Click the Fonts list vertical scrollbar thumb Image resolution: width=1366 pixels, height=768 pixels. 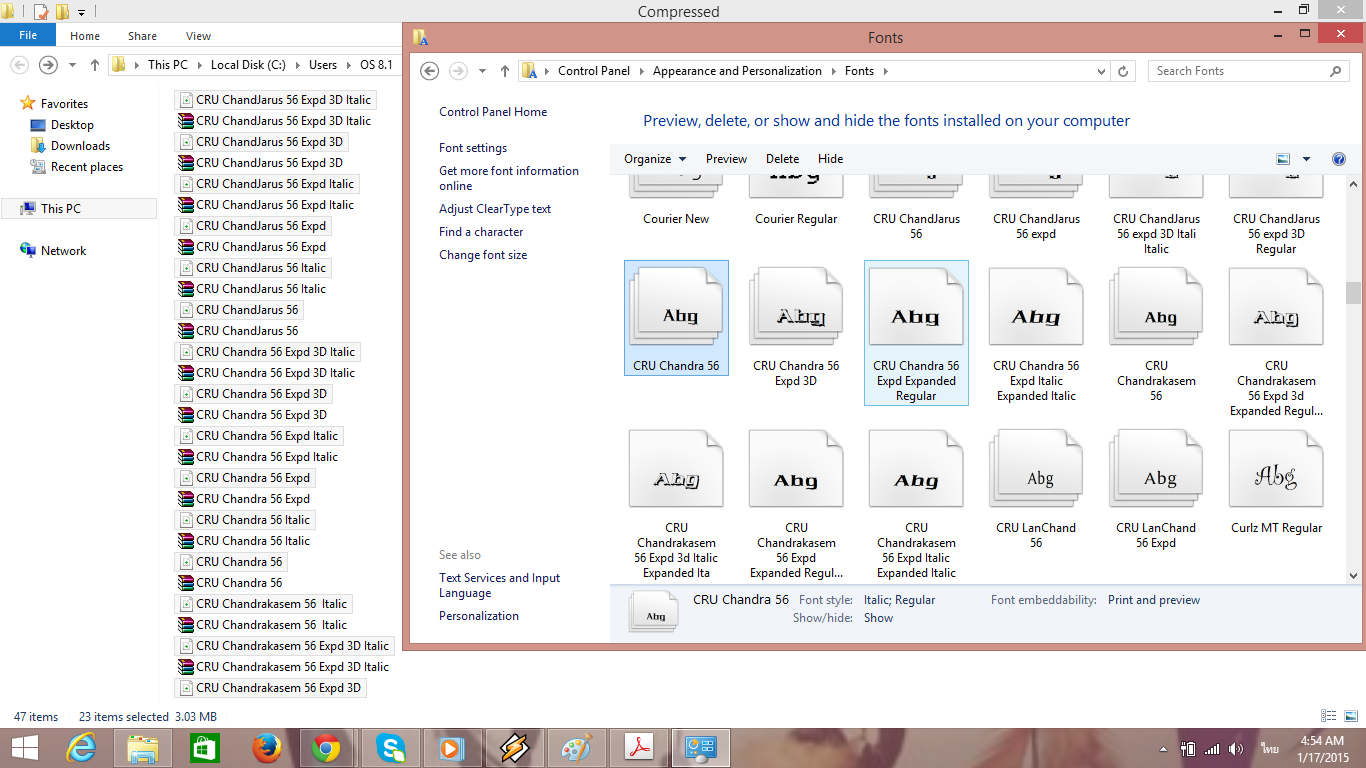pos(1353,292)
